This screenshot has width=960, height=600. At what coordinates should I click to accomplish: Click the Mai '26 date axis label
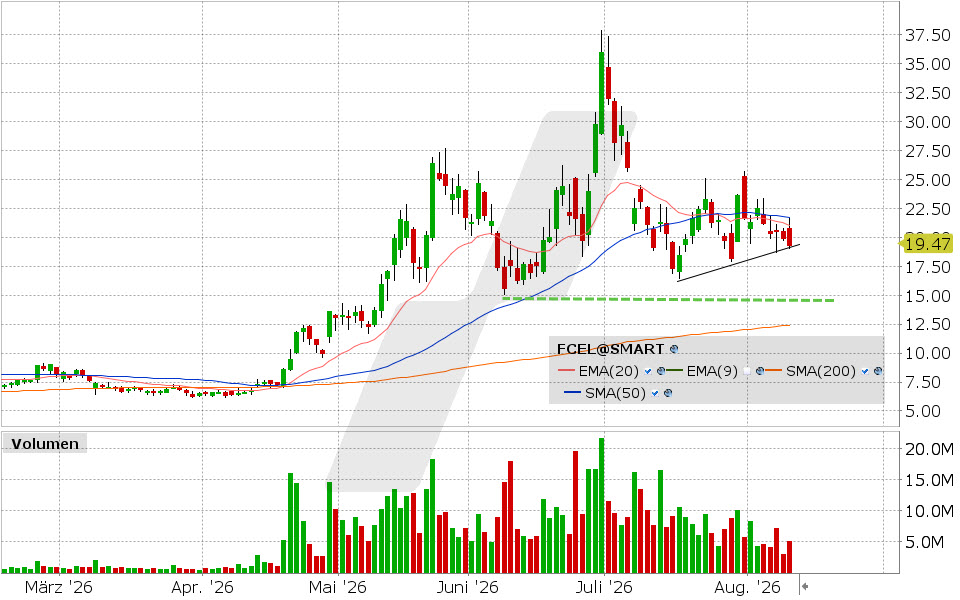pos(337,588)
